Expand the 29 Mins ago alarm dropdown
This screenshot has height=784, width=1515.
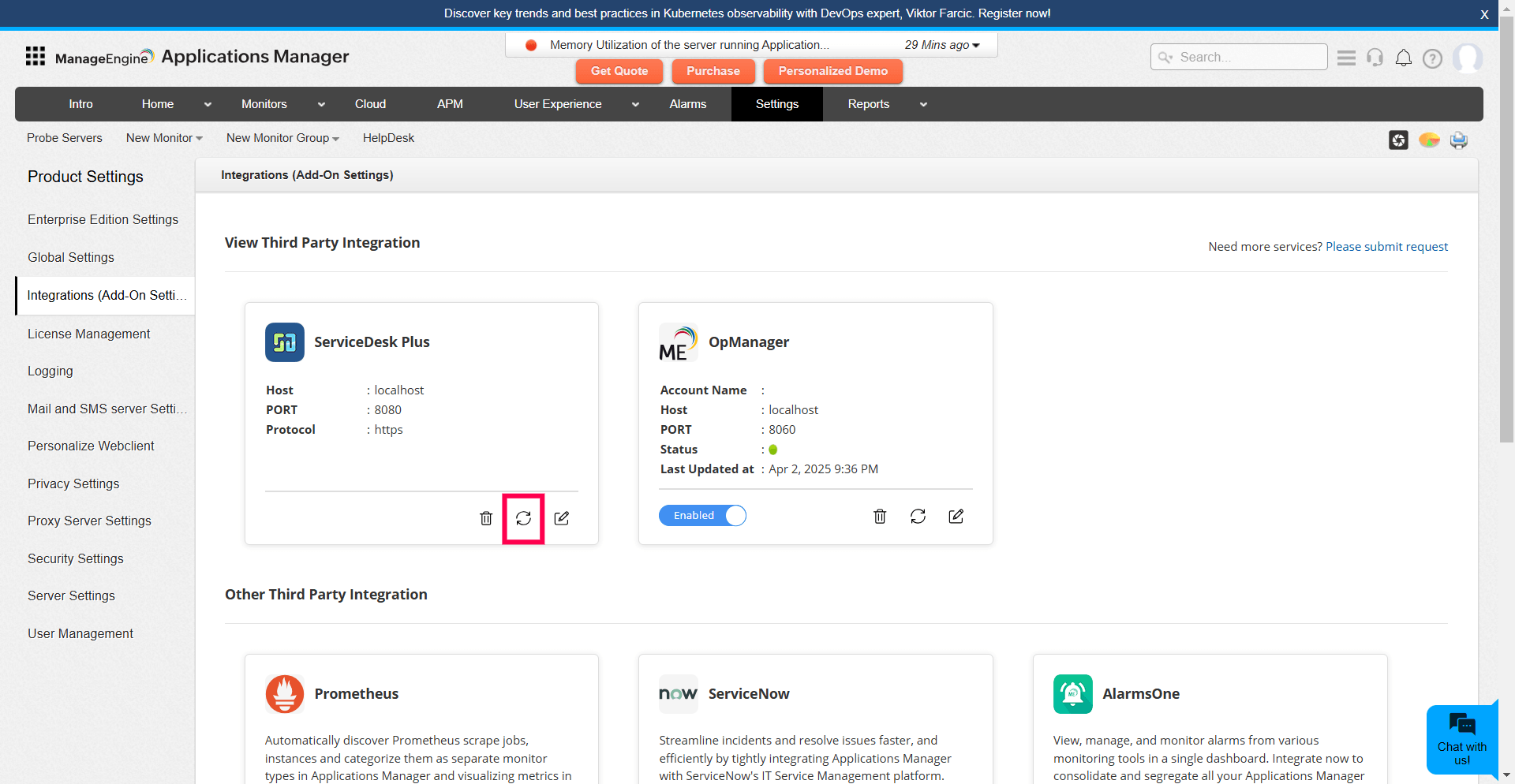942,45
